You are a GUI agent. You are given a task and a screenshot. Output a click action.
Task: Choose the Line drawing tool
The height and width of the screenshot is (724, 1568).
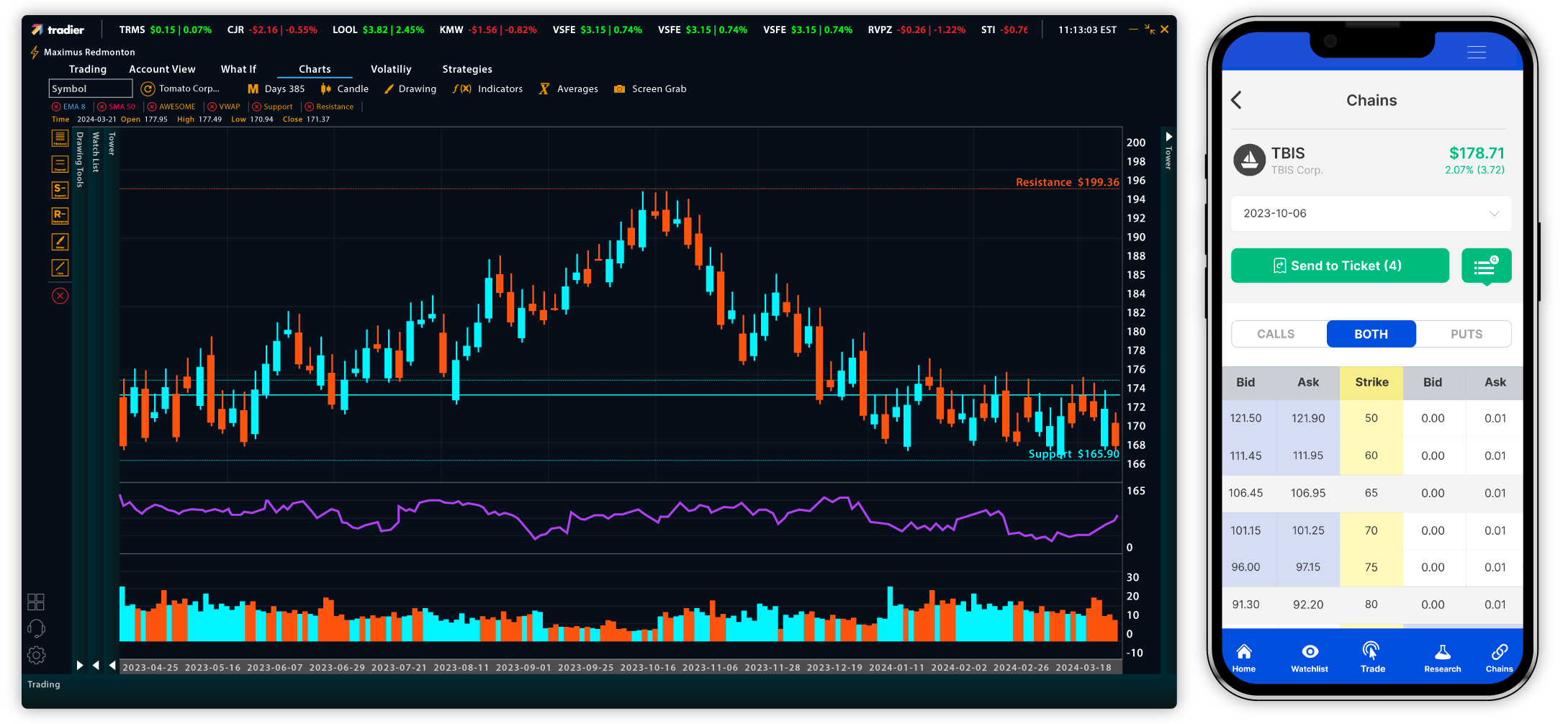click(x=60, y=268)
